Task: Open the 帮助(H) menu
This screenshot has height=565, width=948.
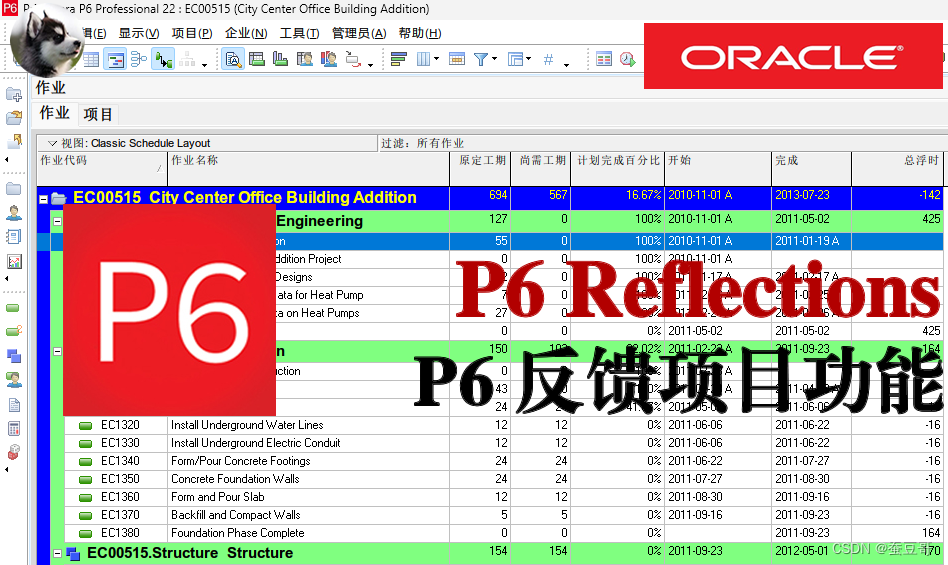Action: pyautogui.click(x=420, y=33)
